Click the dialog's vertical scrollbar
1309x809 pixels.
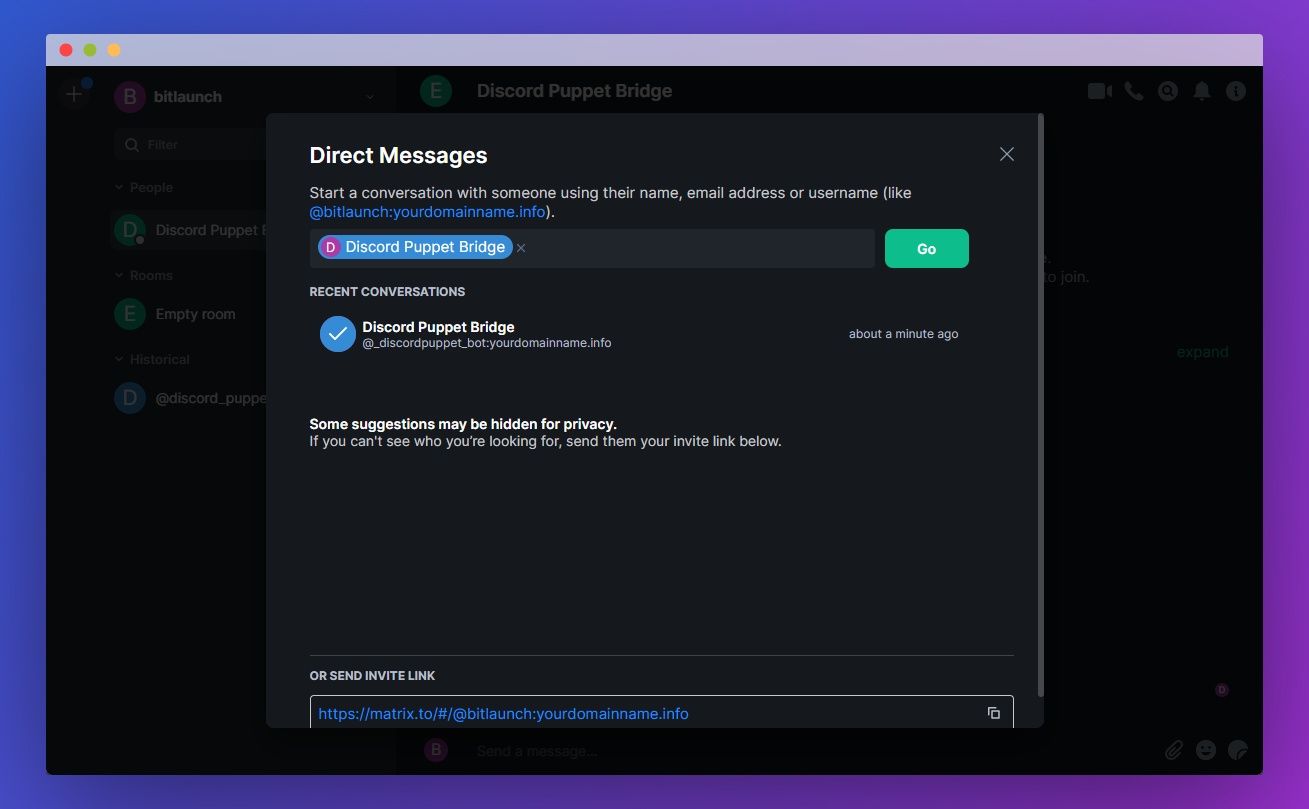[1041, 405]
